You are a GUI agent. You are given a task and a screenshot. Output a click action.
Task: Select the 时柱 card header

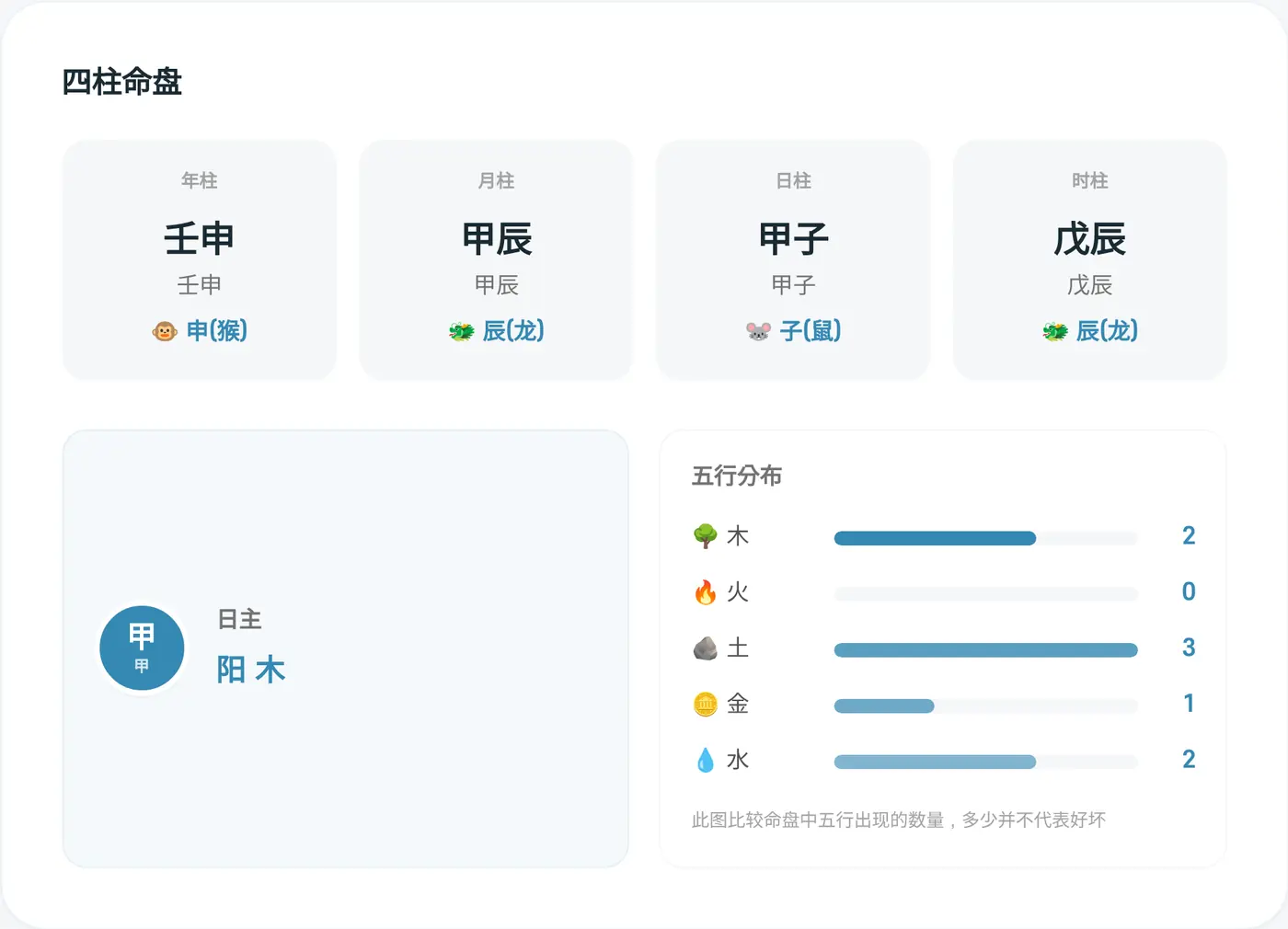(x=1090, y=181)
